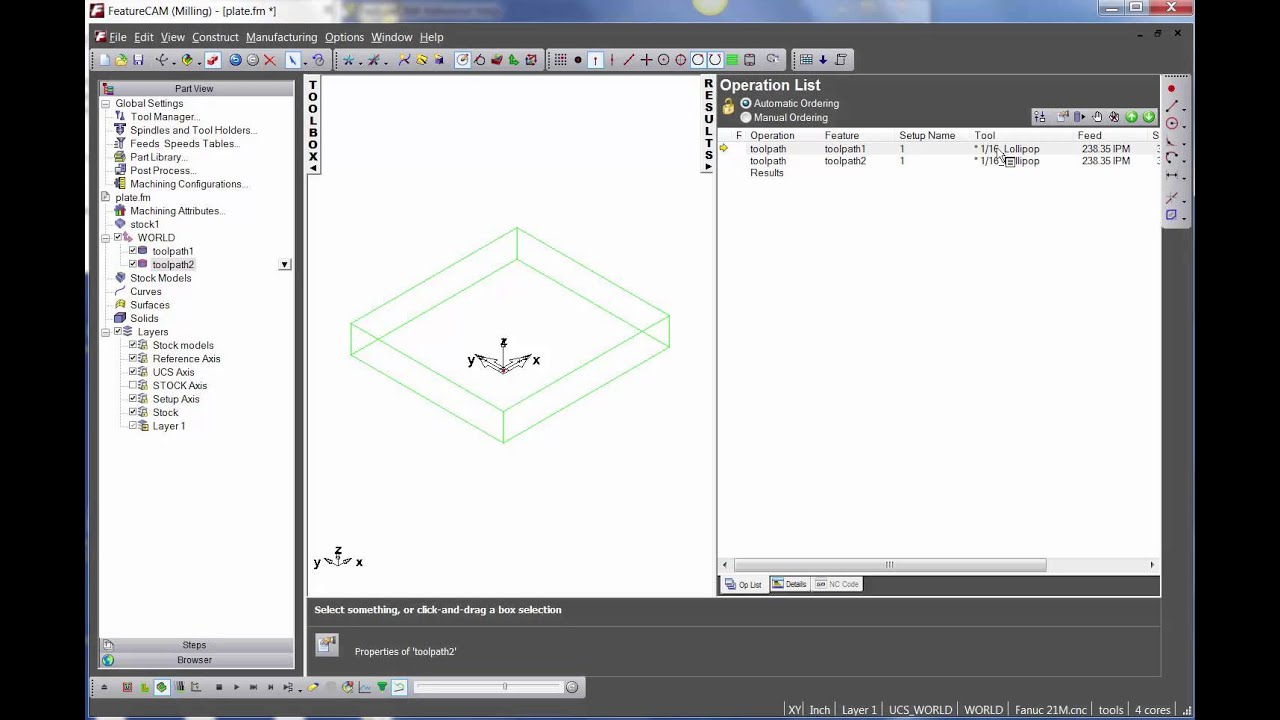Select the arrow Select tool icon
The image size is (1280, 720).
pyautogui.click(x=294, y=60)
